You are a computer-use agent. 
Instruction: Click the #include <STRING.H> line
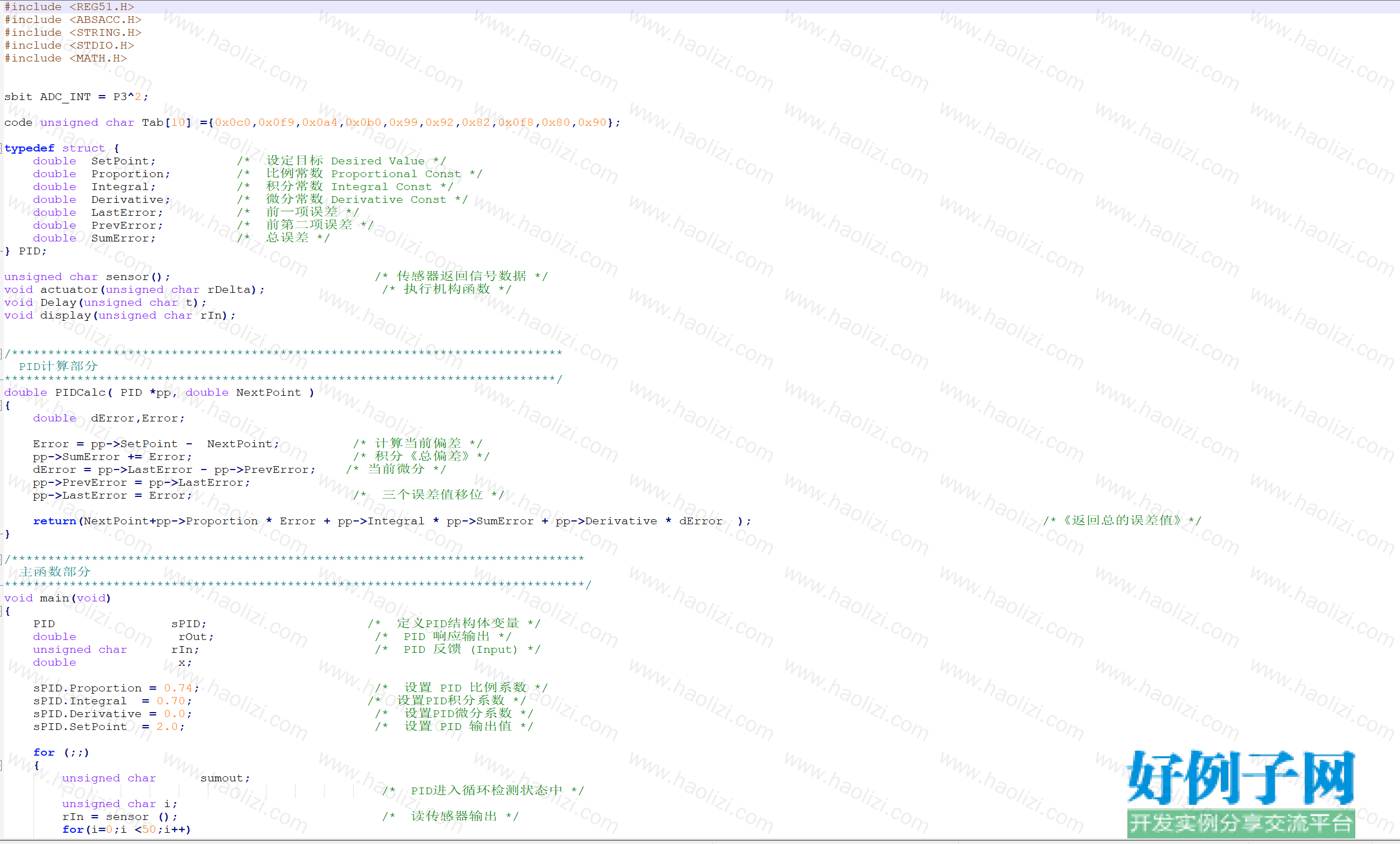[x=73, y=32]
